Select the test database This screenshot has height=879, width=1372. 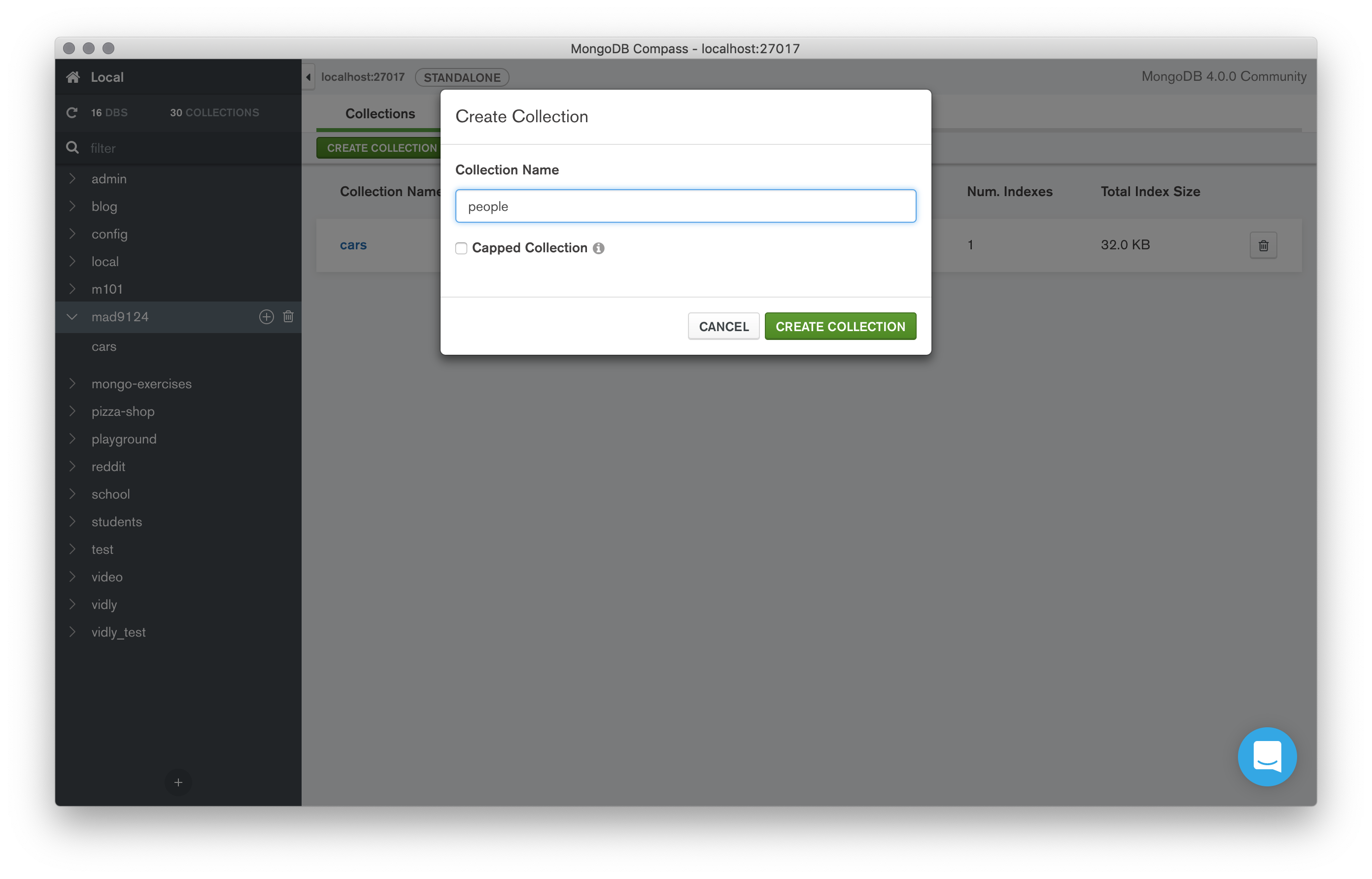[103, 549]
